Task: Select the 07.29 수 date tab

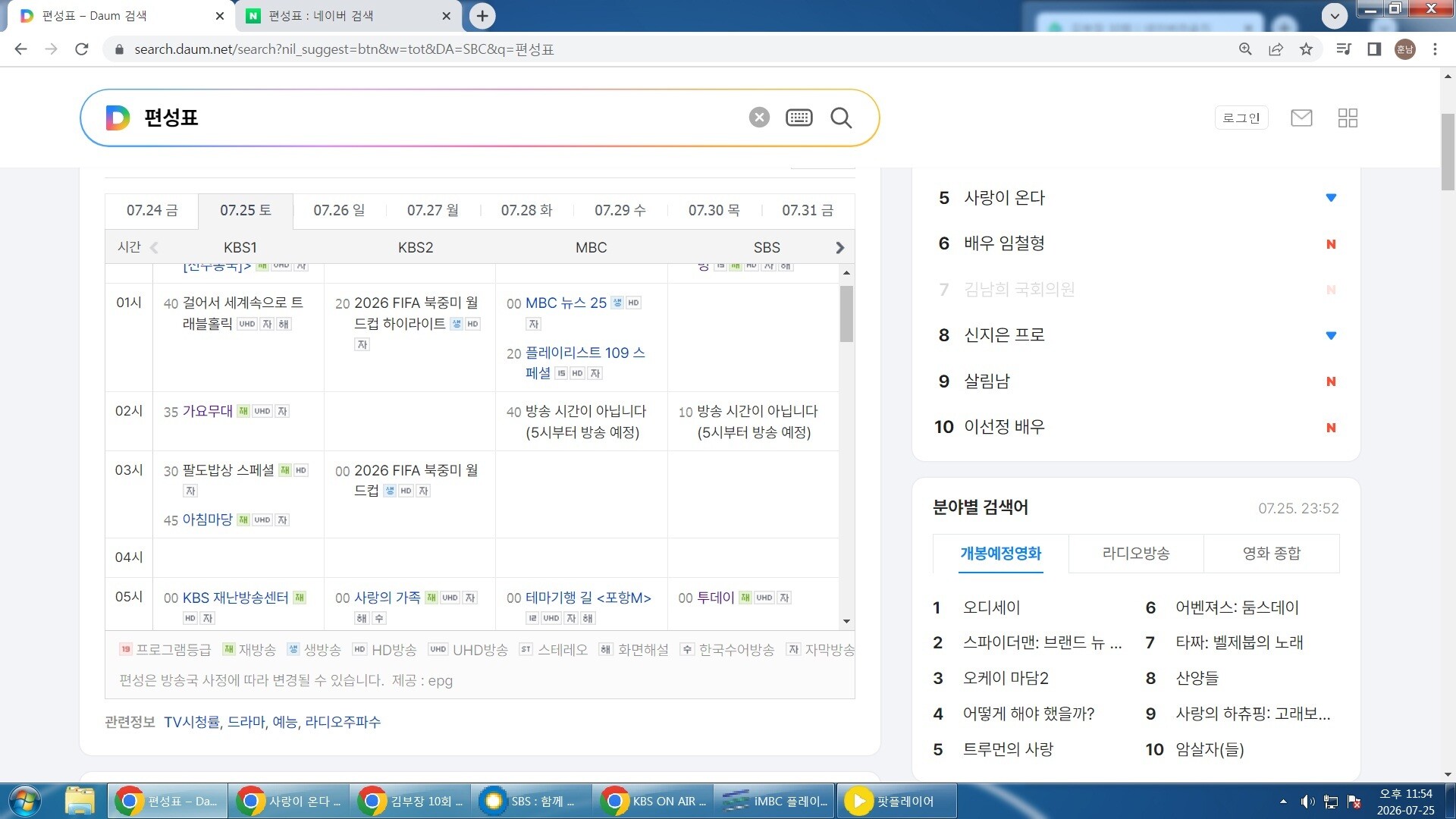Action: [620, 210]
